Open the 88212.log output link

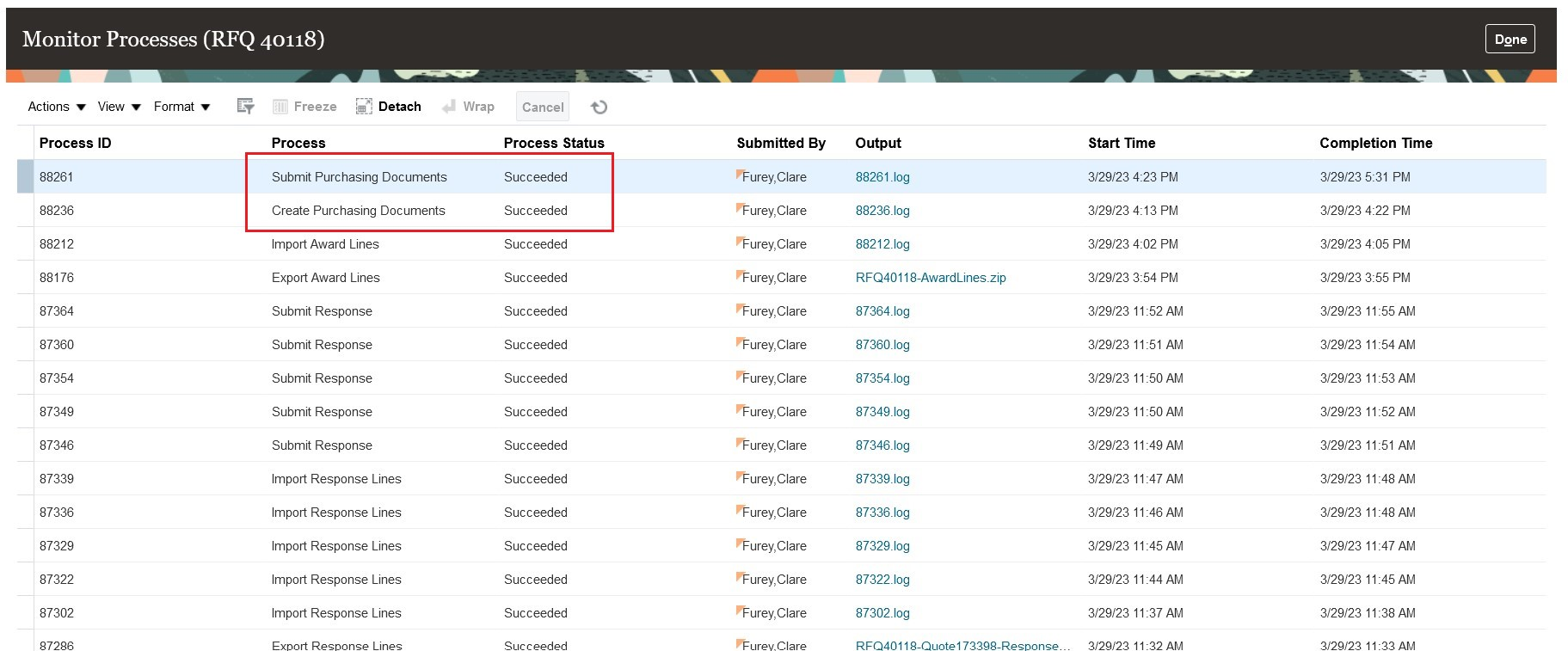click(x=882, y=244)
